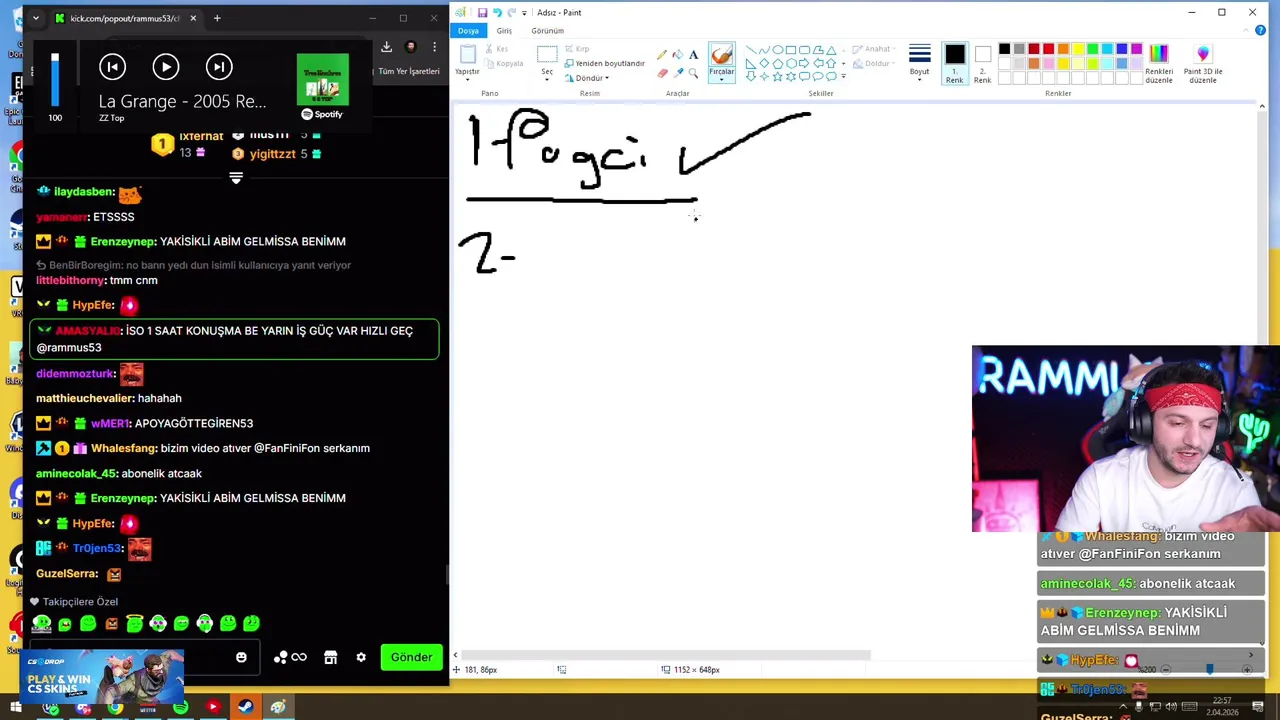1280x720 pixels.
Task: Choose the Line shape in Şekiller gallery
Action: click(x=751, y=50)
